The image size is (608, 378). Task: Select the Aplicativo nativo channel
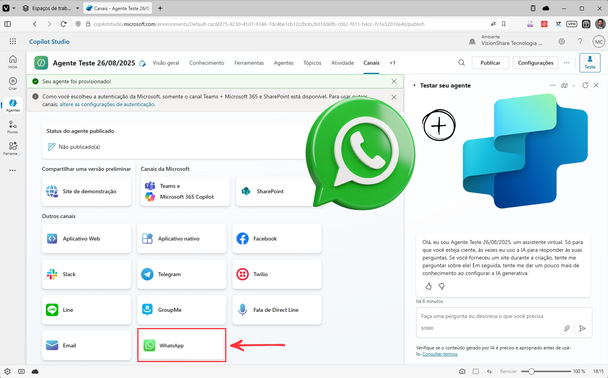pos(181,238)
